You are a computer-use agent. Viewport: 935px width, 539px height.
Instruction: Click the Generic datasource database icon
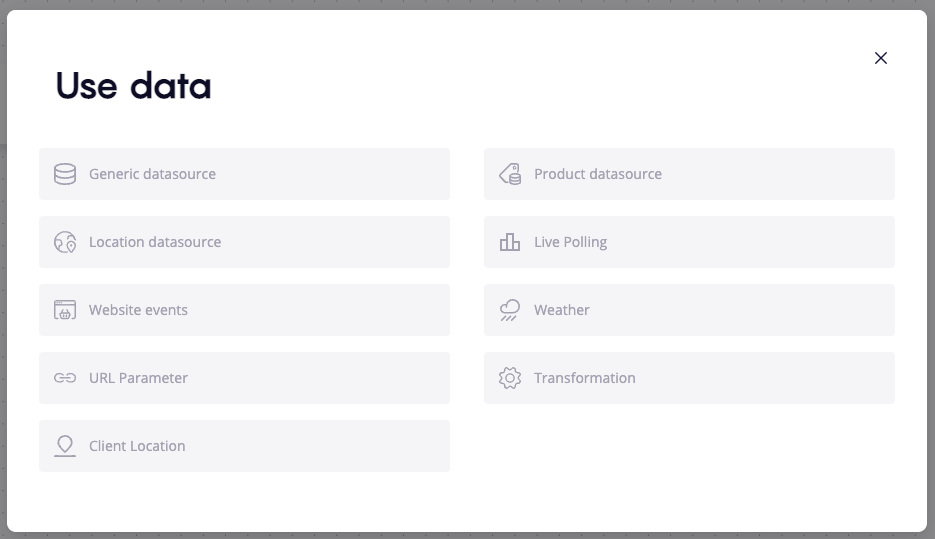[x=65, y=174]
